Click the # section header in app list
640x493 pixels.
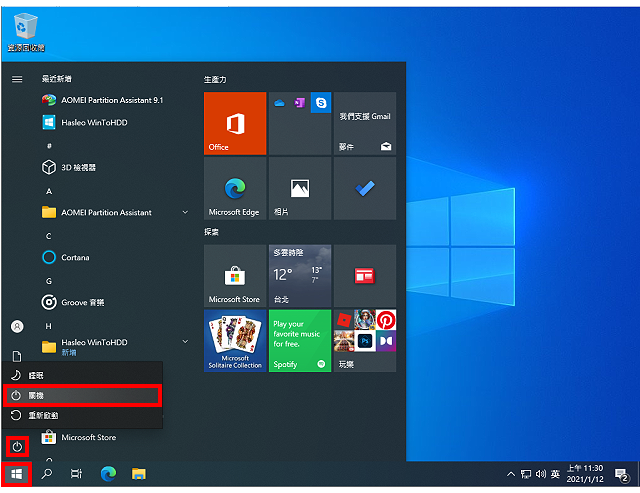coord(49,146)
